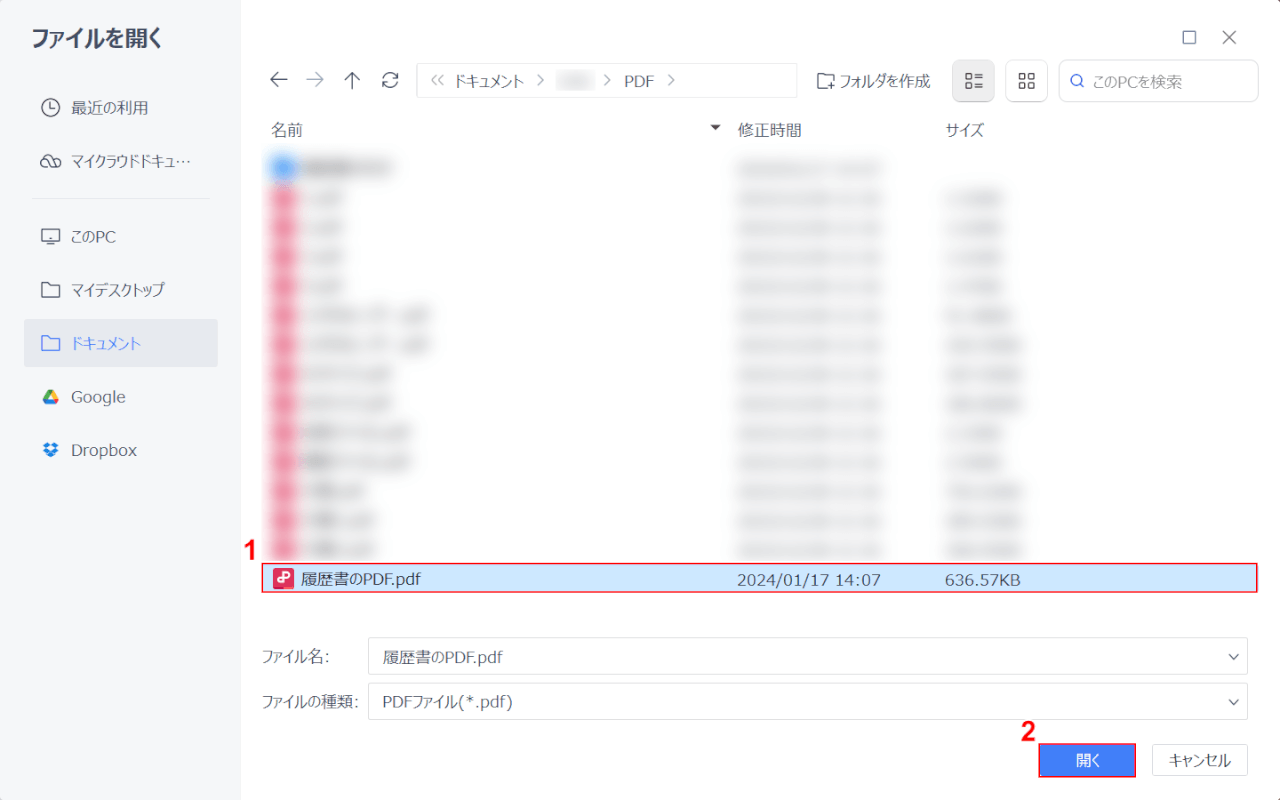Expand the chevron after ドキュメント breadcrumb

pos(541,81)
